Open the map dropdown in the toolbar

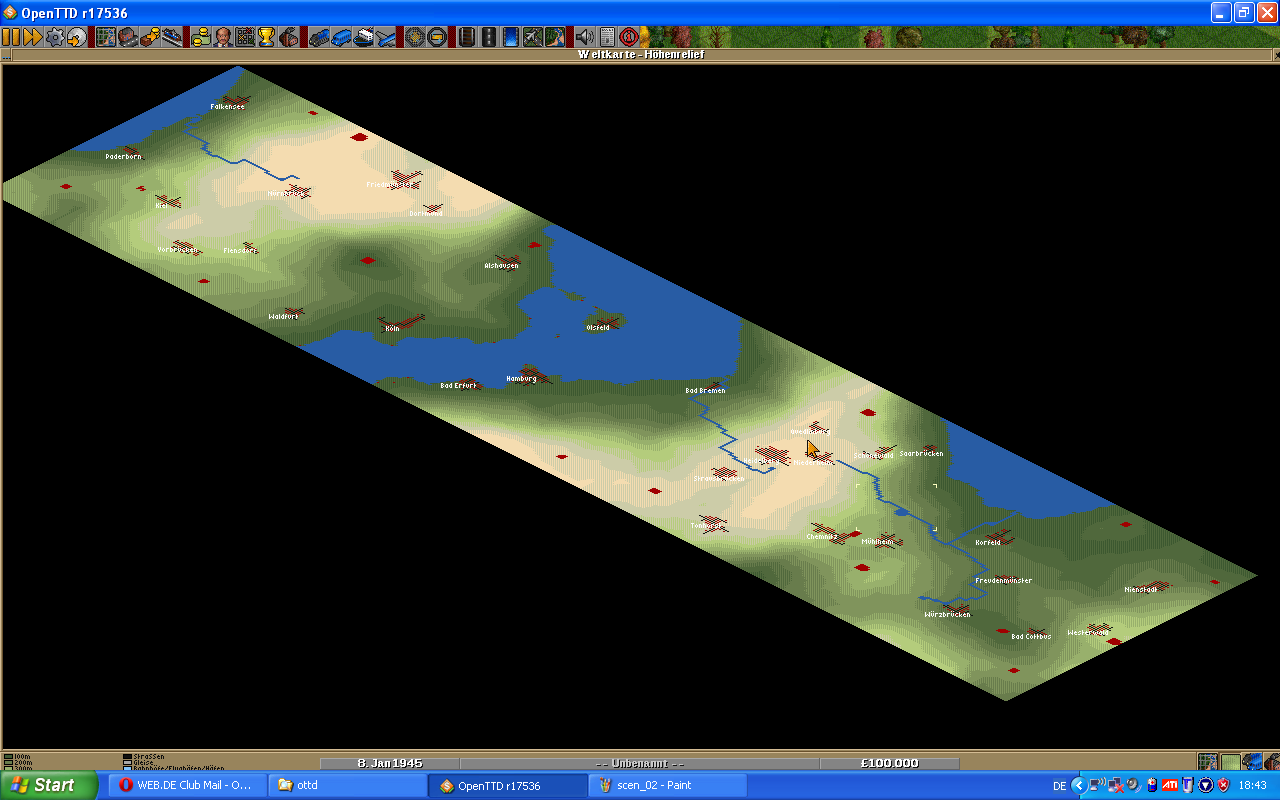(106, 37)
